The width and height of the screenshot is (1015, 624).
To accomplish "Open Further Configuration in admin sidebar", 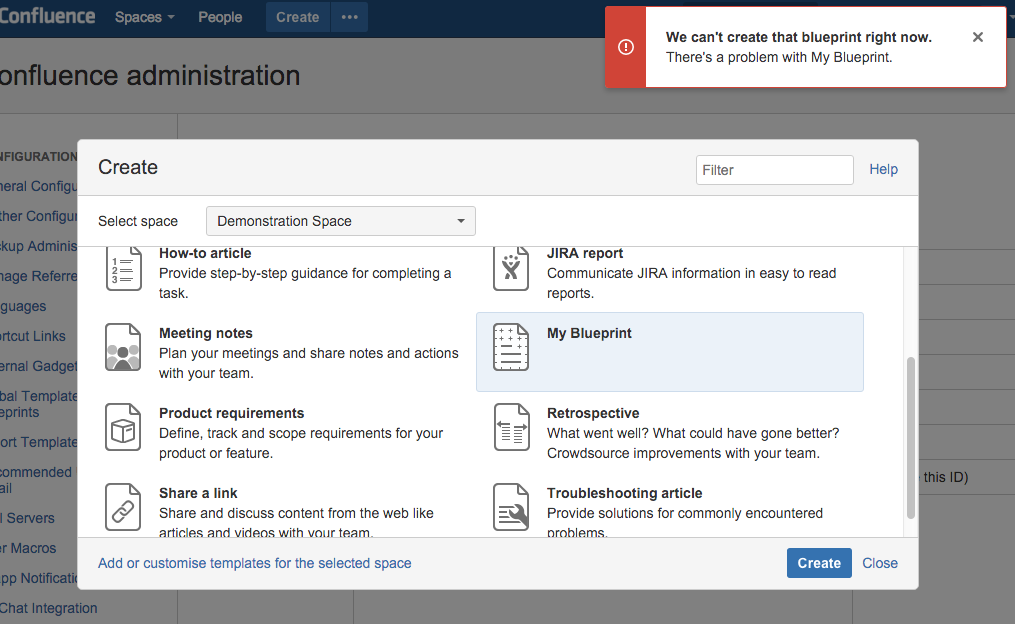I will coord(39,216).
